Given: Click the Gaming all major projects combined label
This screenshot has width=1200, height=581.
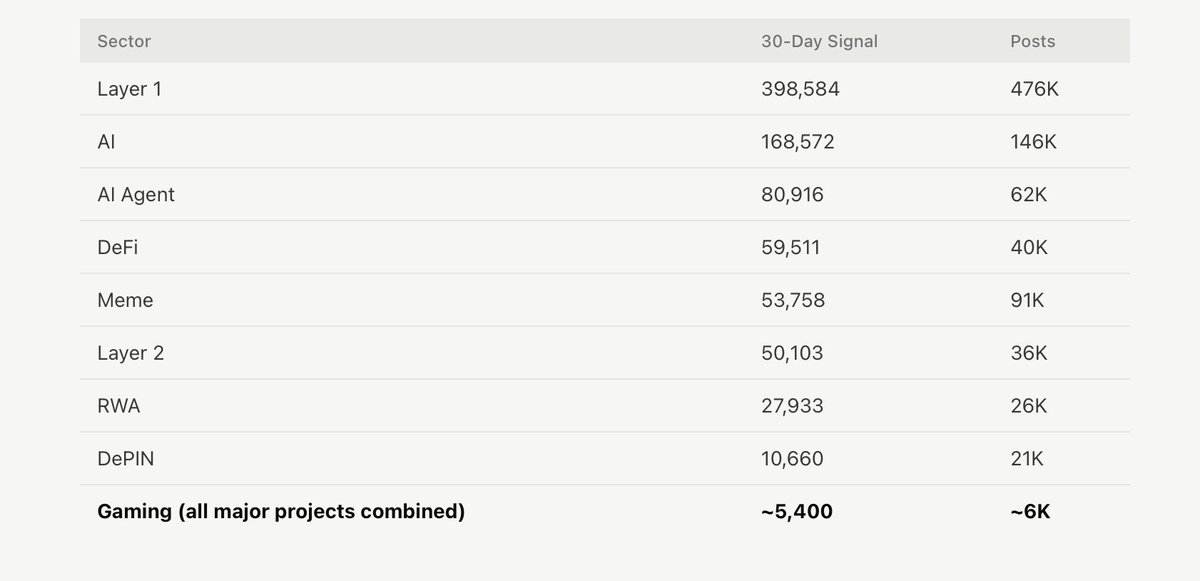Looking at the screenshot, I should click(281, 512).
